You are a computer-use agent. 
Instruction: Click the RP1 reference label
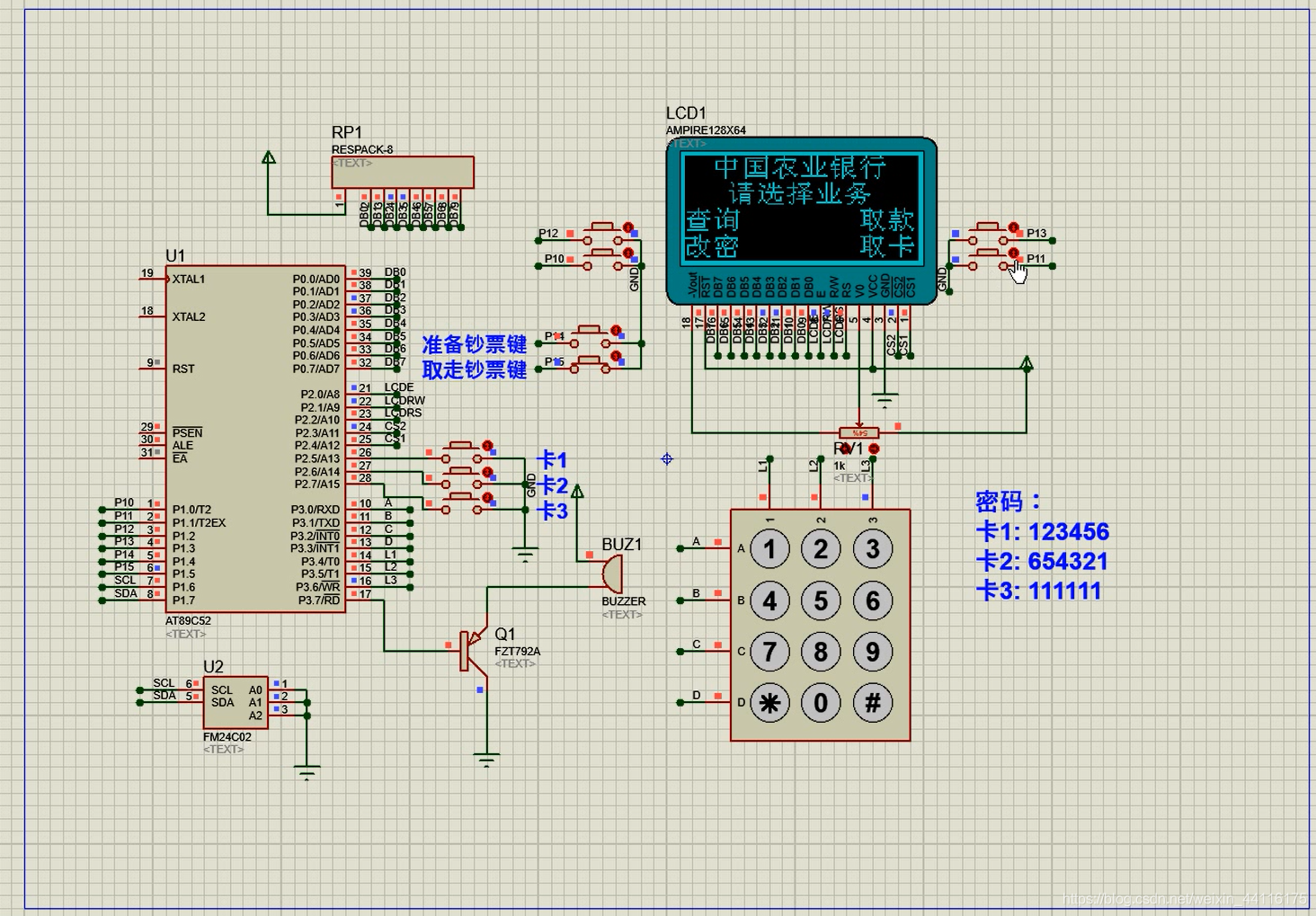(x=346, y=133)
